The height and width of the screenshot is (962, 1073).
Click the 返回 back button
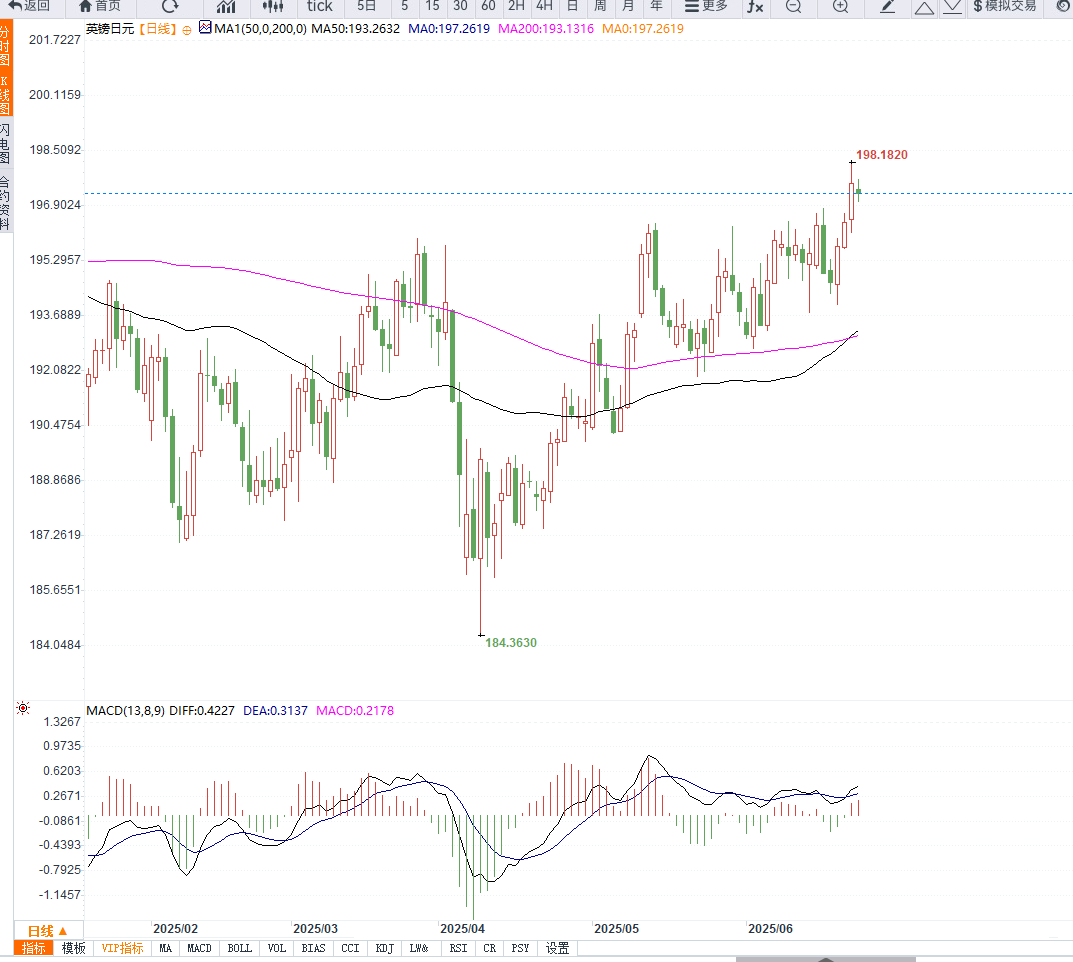(30, 6)
